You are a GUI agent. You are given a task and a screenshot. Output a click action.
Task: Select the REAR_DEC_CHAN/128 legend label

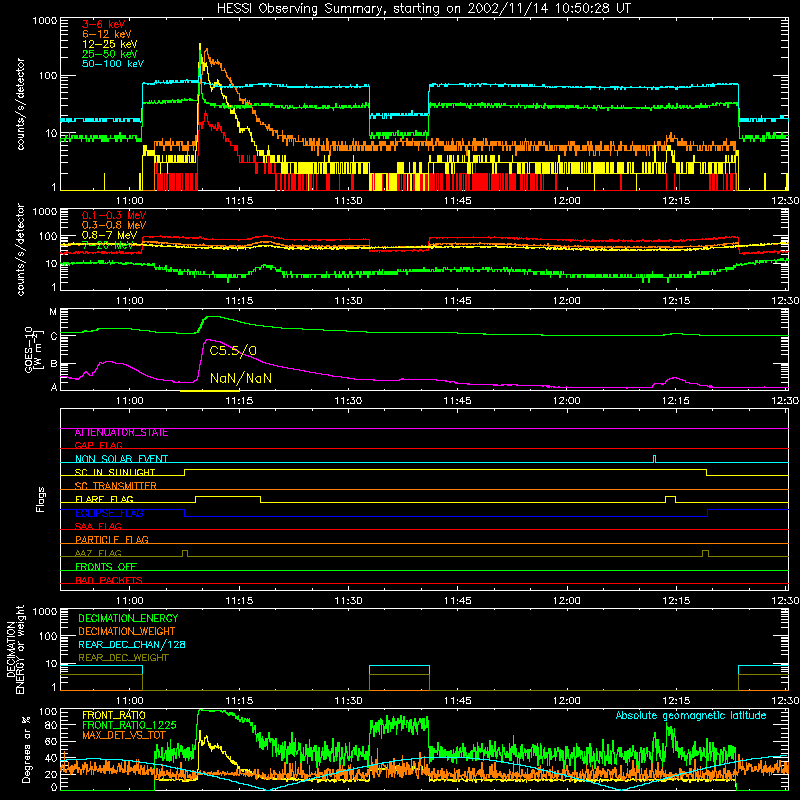132,645
